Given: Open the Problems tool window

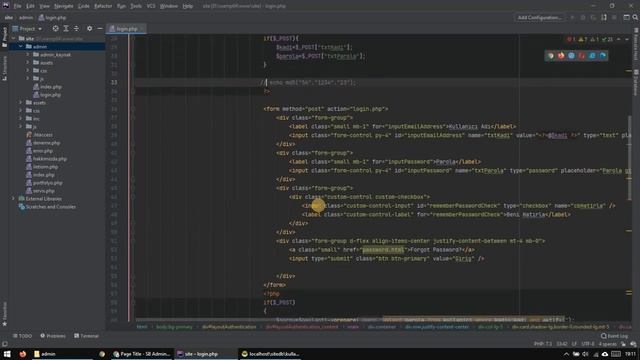Looking at the screenshot, I should pyautogui.click(x=53, y=336).
